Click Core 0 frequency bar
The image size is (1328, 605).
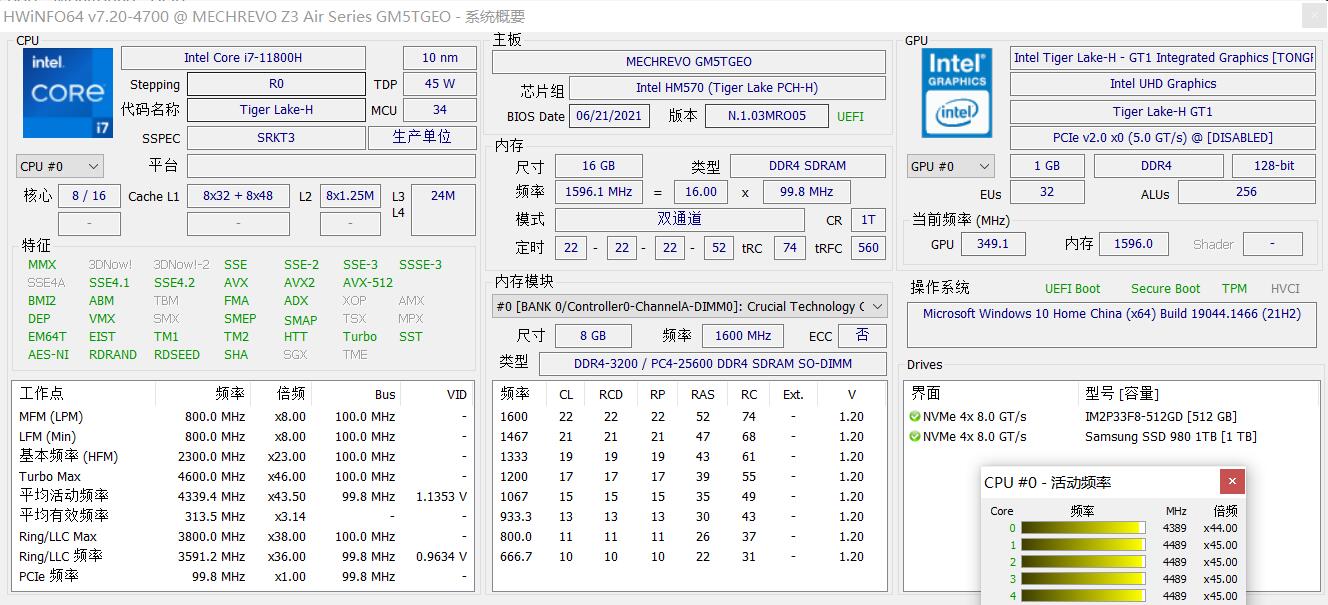(x=1083, y=528)
